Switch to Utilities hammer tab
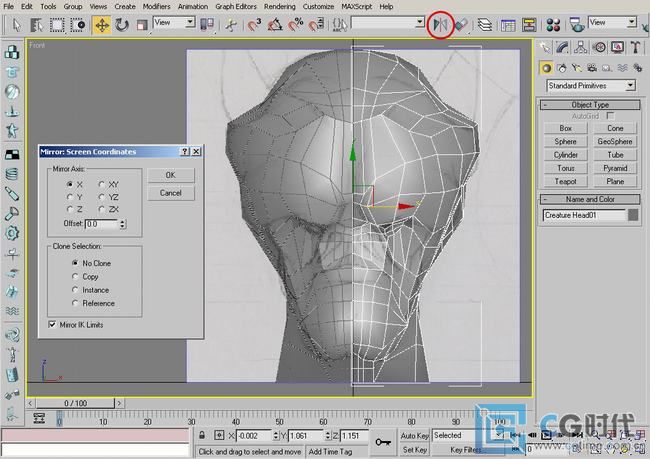The height and width of the screenshot is (459, 650). [x=635, y=47]
